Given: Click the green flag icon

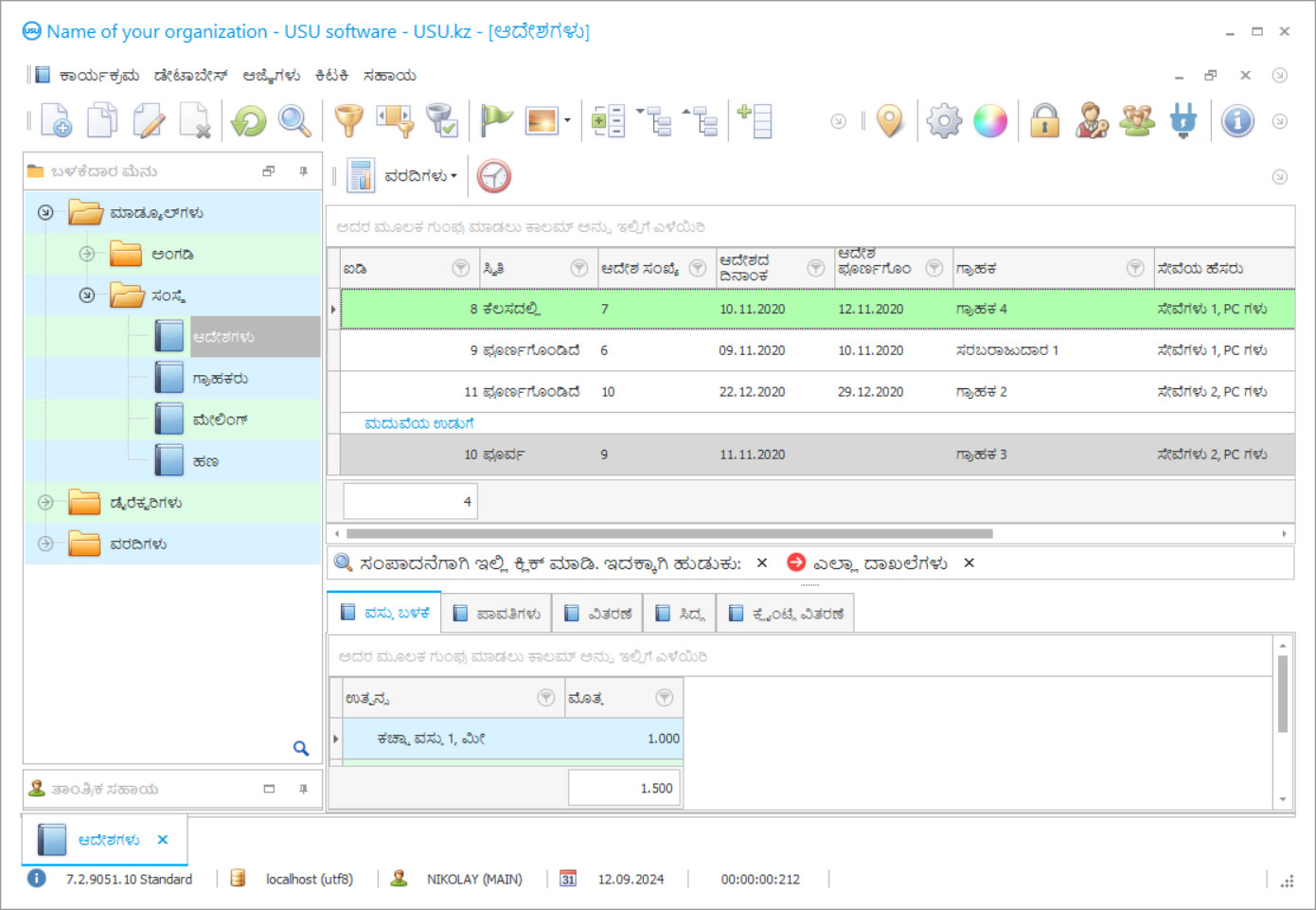Looking at the screenshot, I should coord(496,121).
